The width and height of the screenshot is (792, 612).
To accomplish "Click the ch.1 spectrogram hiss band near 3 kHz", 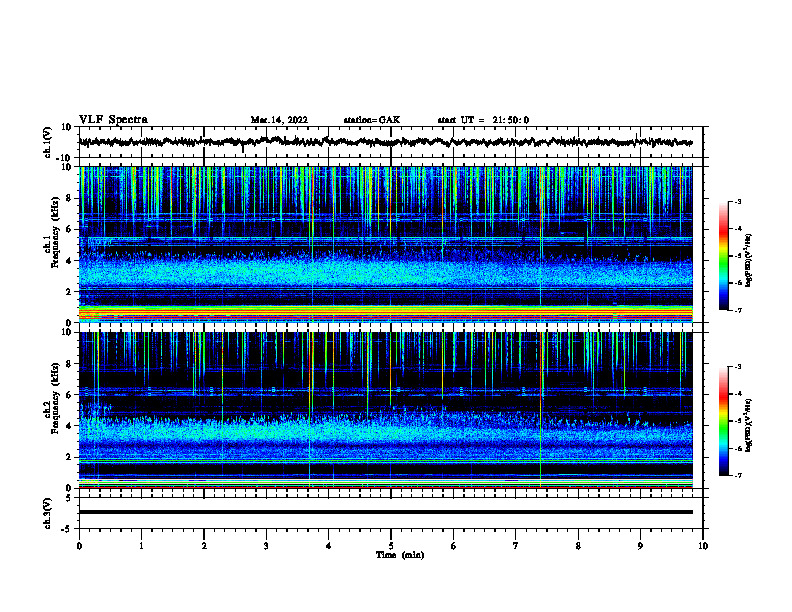I will pyautogui.click(x=385, y=275).
